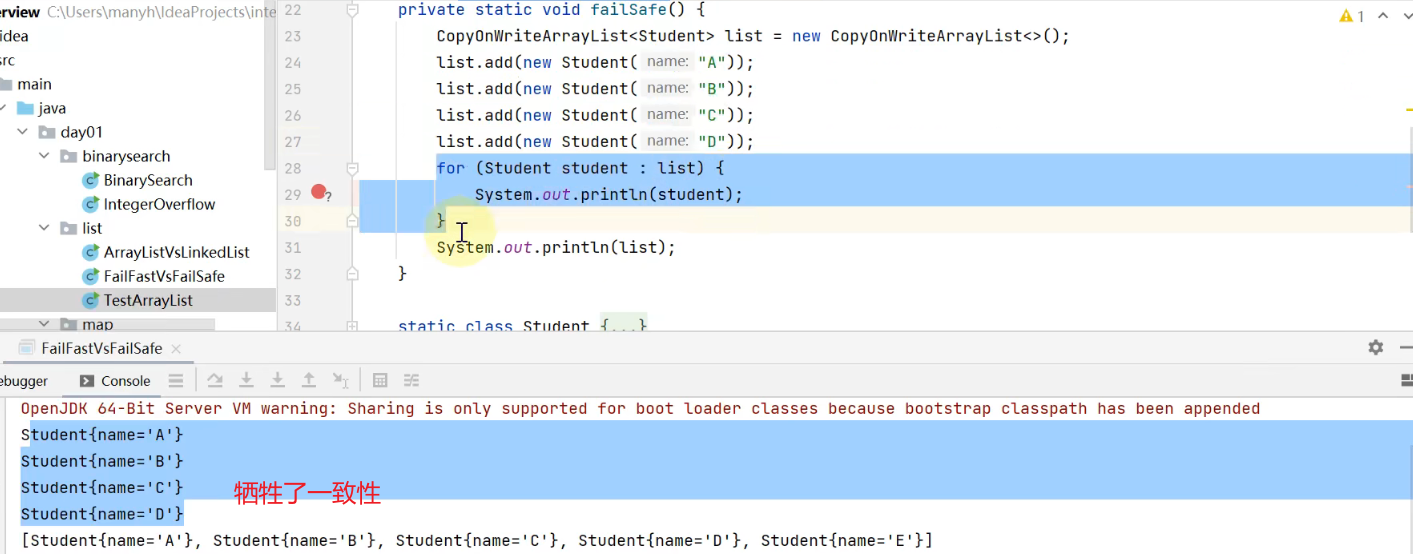The height and width of the screenshot is (554, 1413).
Task: Click list.add line with name "C"
Action: 595,115
